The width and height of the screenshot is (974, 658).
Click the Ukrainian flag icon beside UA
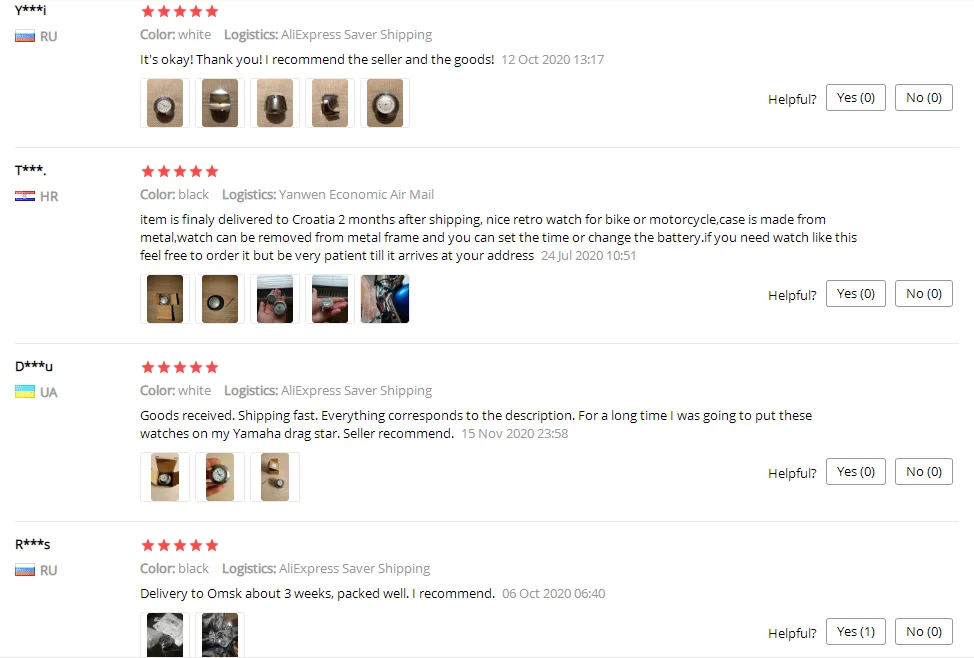25,391
